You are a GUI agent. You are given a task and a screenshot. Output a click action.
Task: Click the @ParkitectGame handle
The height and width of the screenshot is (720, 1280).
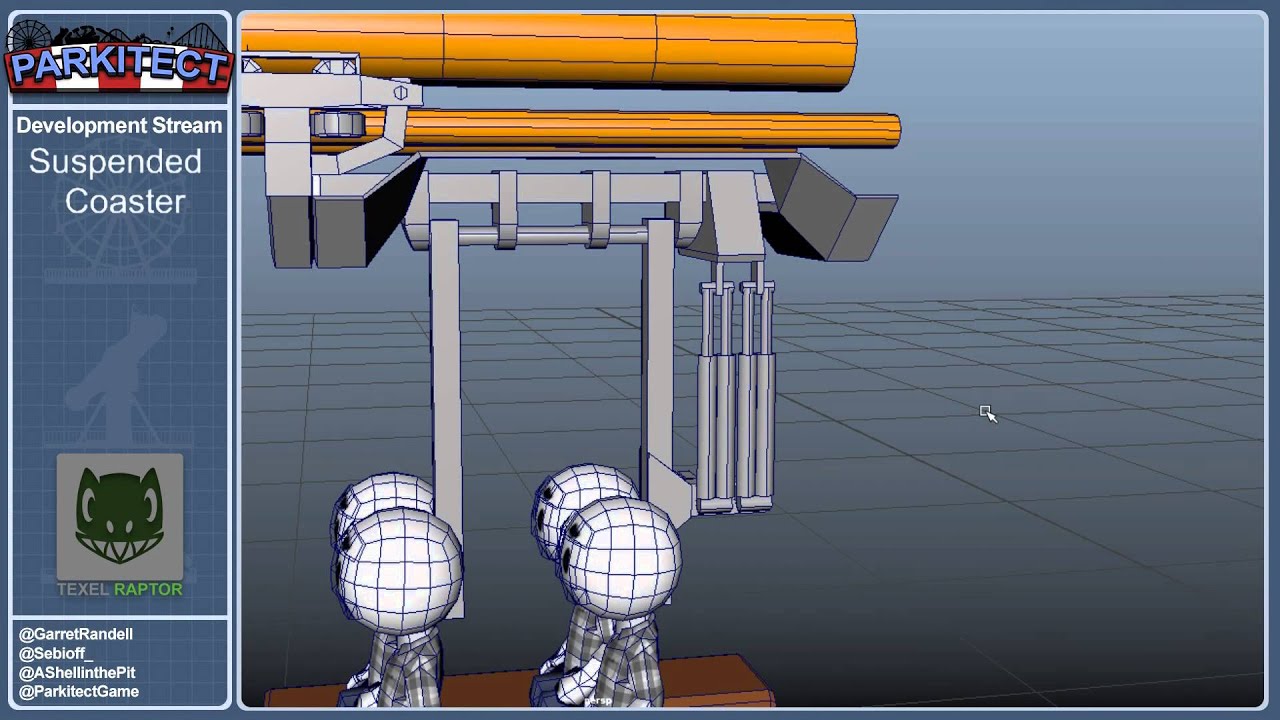[79, 691]
